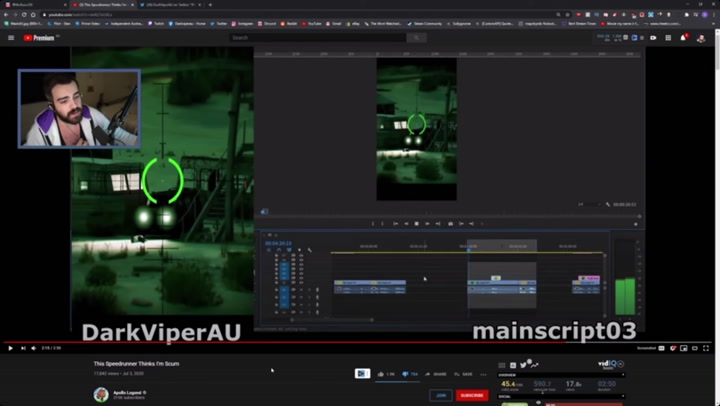720x406 pixels.
Task: Click the JOIN membership button
Action: tap(441, 395)
